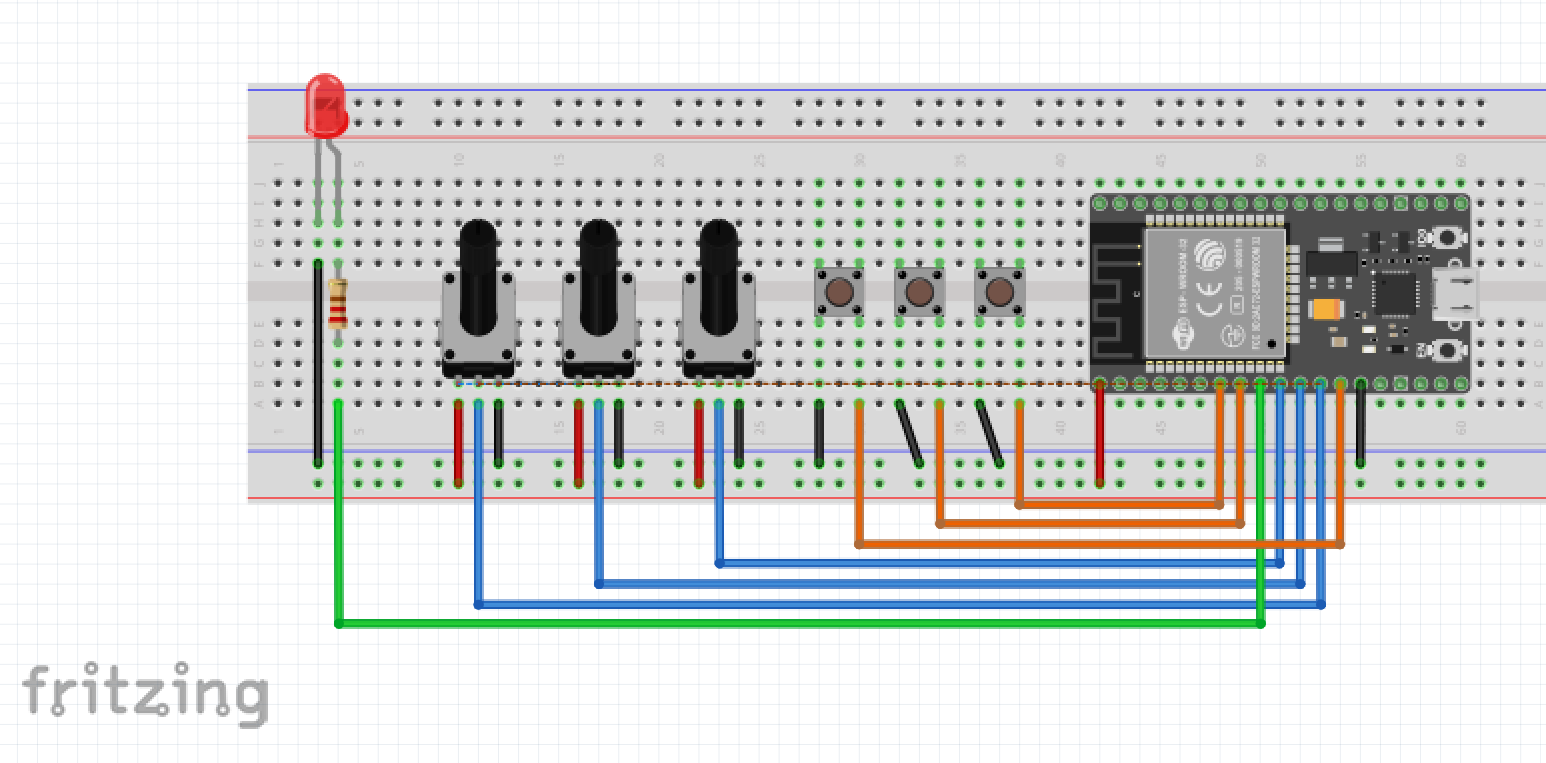Select the black ground wire right of ESP32

coord(1360,423)
